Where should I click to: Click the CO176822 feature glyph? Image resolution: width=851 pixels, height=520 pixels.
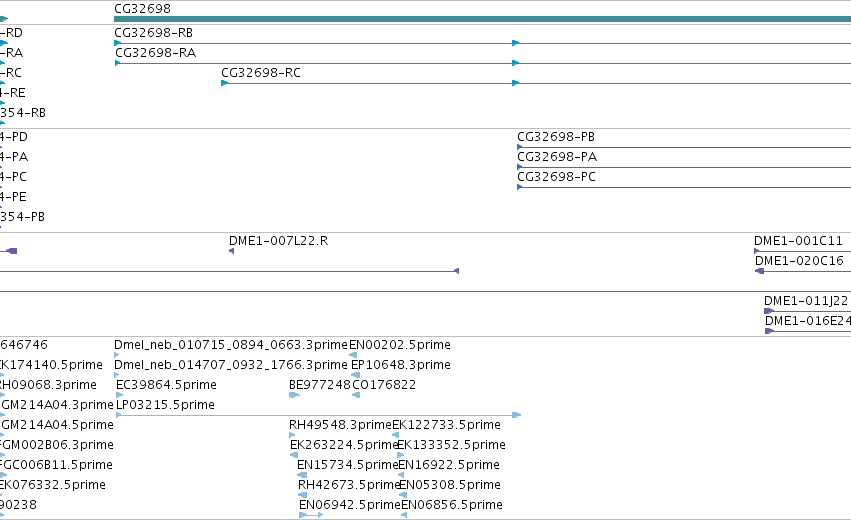[x=356, y=395]
